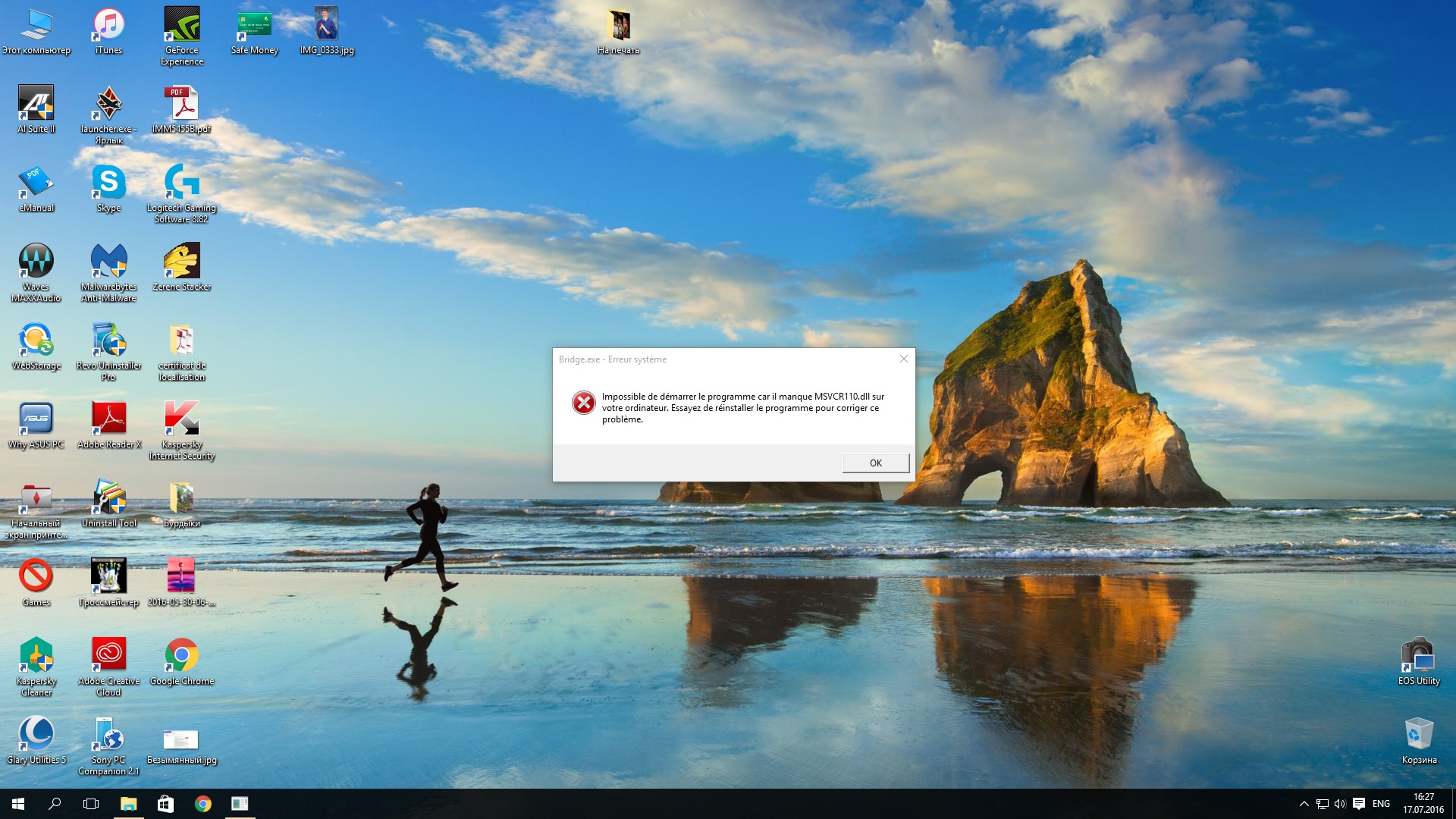Click OK in the Bridge.exe error dialog
The image size is (1456, 819).
pyautogui.click(x=875, y=463)
